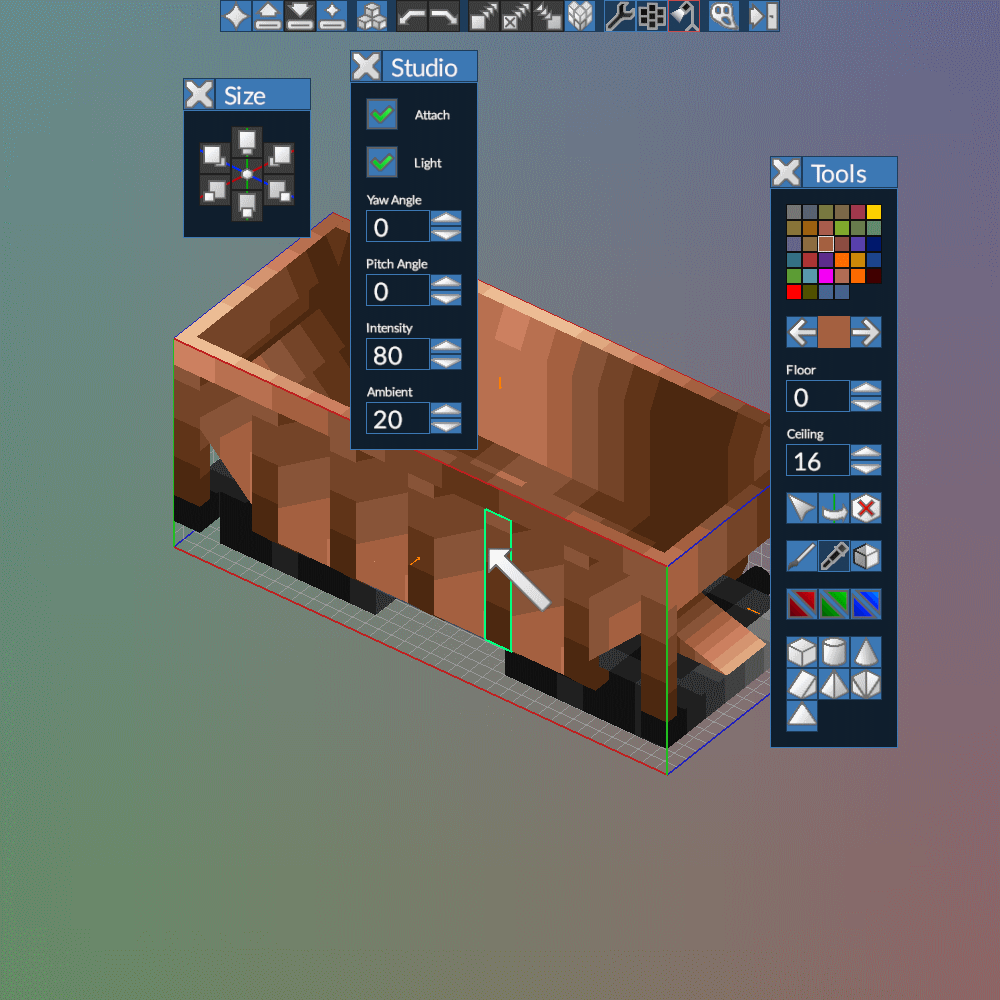Click the block grid icon in toolbar
The image size is (1000, 1000).
(x=652, y=16)
